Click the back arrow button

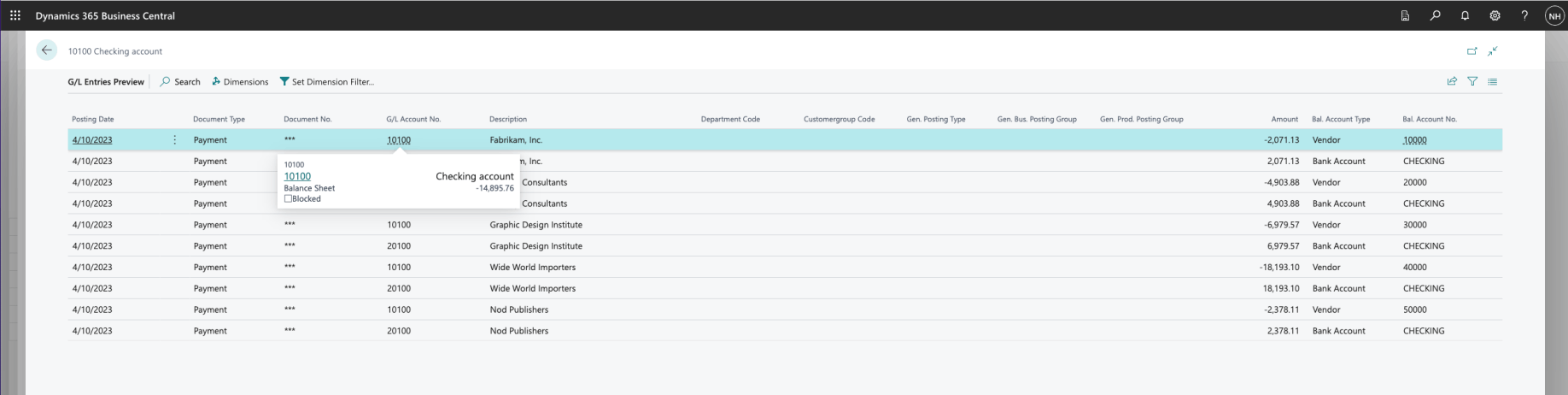(47, 50)
